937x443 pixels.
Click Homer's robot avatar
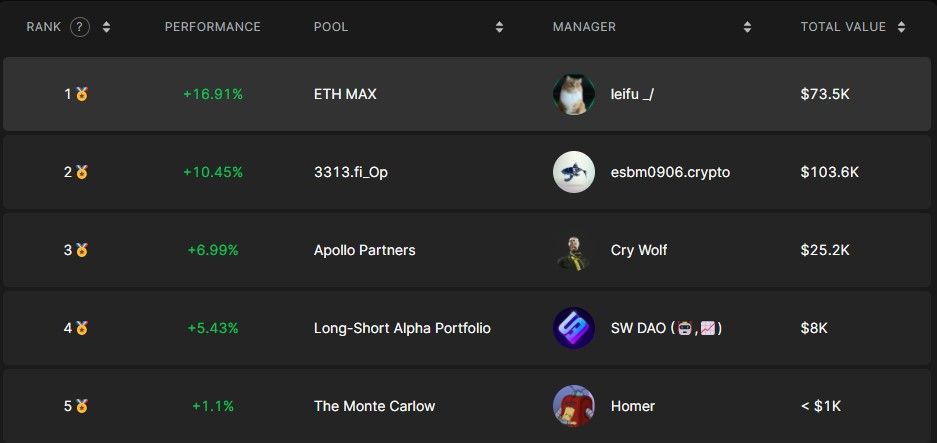click(574, 406)
